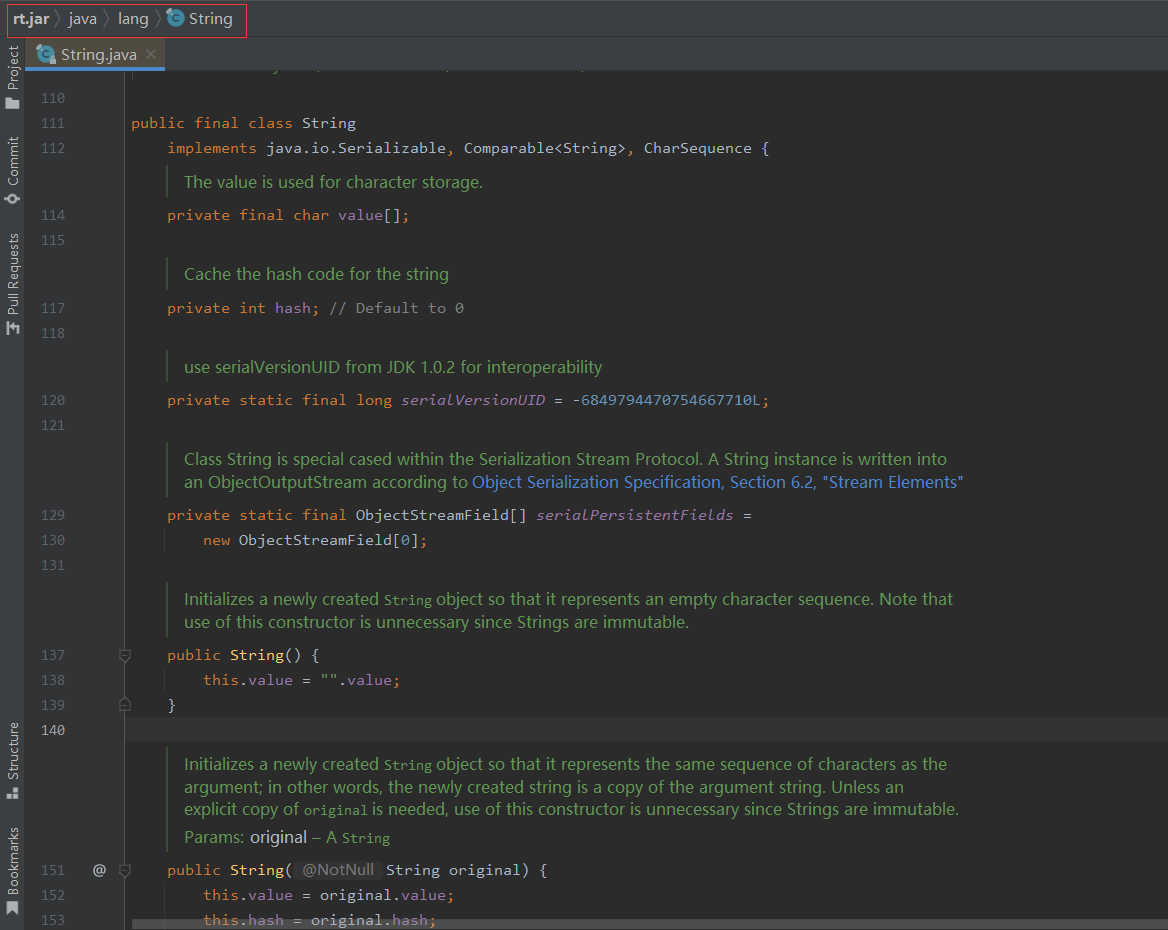
Task: Open the Bookmarks tool window
Action: 12,870
